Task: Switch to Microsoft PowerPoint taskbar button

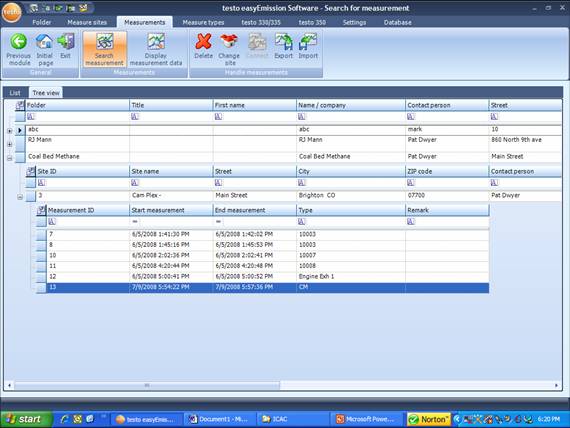Action: tap(368, 419)
